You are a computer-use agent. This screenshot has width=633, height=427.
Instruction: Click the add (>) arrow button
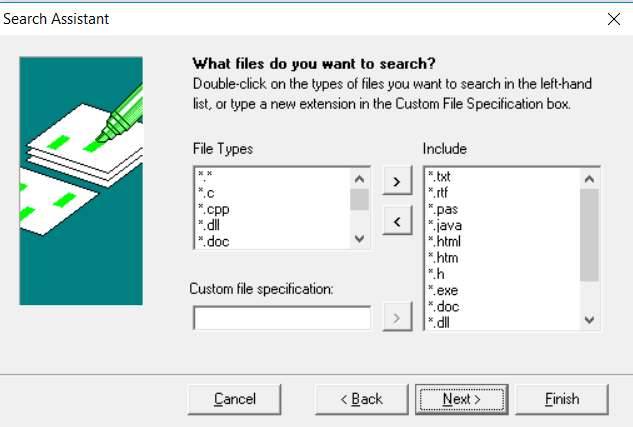pos(397,181)
